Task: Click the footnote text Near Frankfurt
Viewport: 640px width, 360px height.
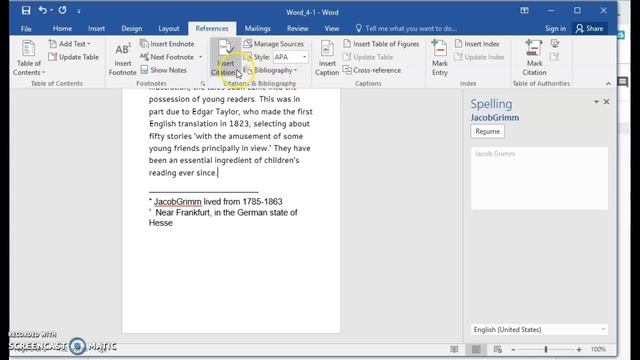Action: pyautogui.click(x=182, y=212)
